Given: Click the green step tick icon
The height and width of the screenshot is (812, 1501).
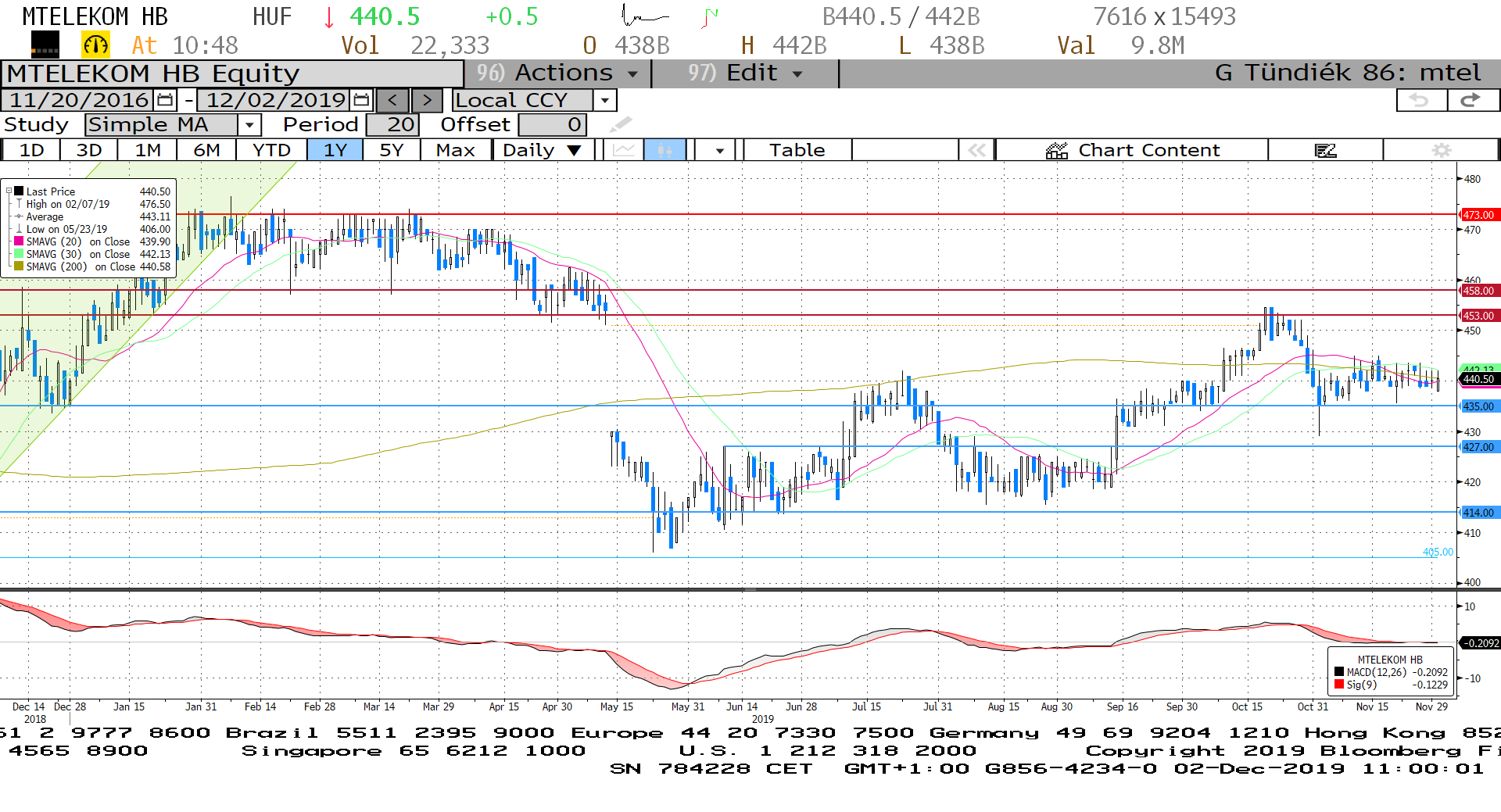Looking at the screenshot, I should point(710,17).
